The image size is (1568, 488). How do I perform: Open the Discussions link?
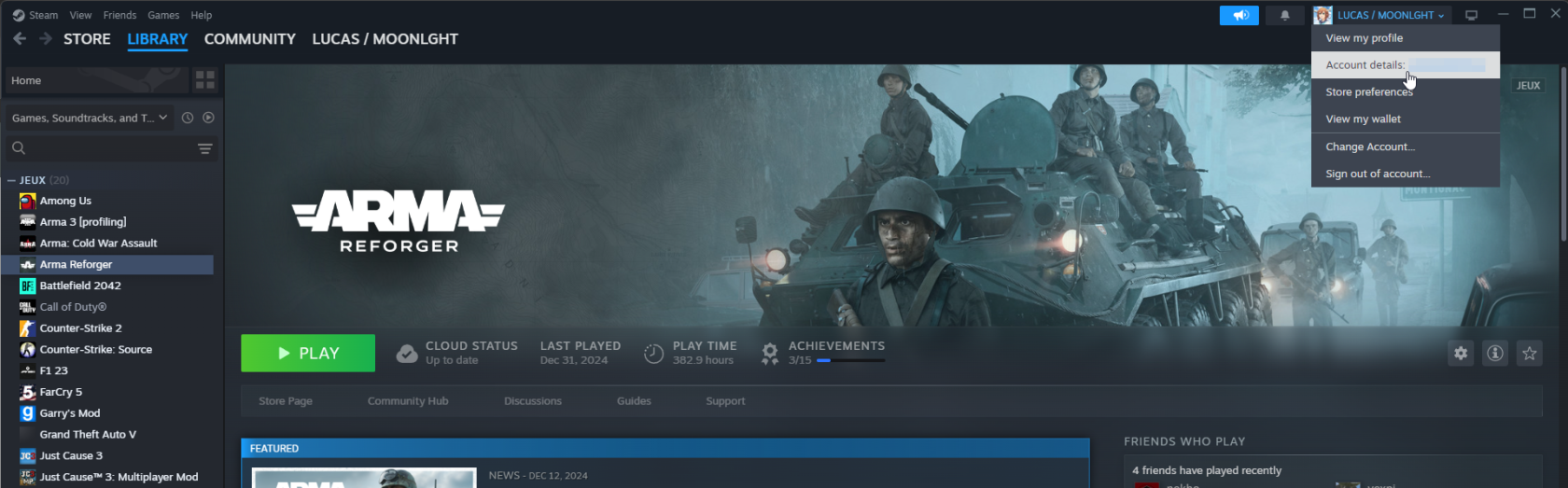coord(533,401)
